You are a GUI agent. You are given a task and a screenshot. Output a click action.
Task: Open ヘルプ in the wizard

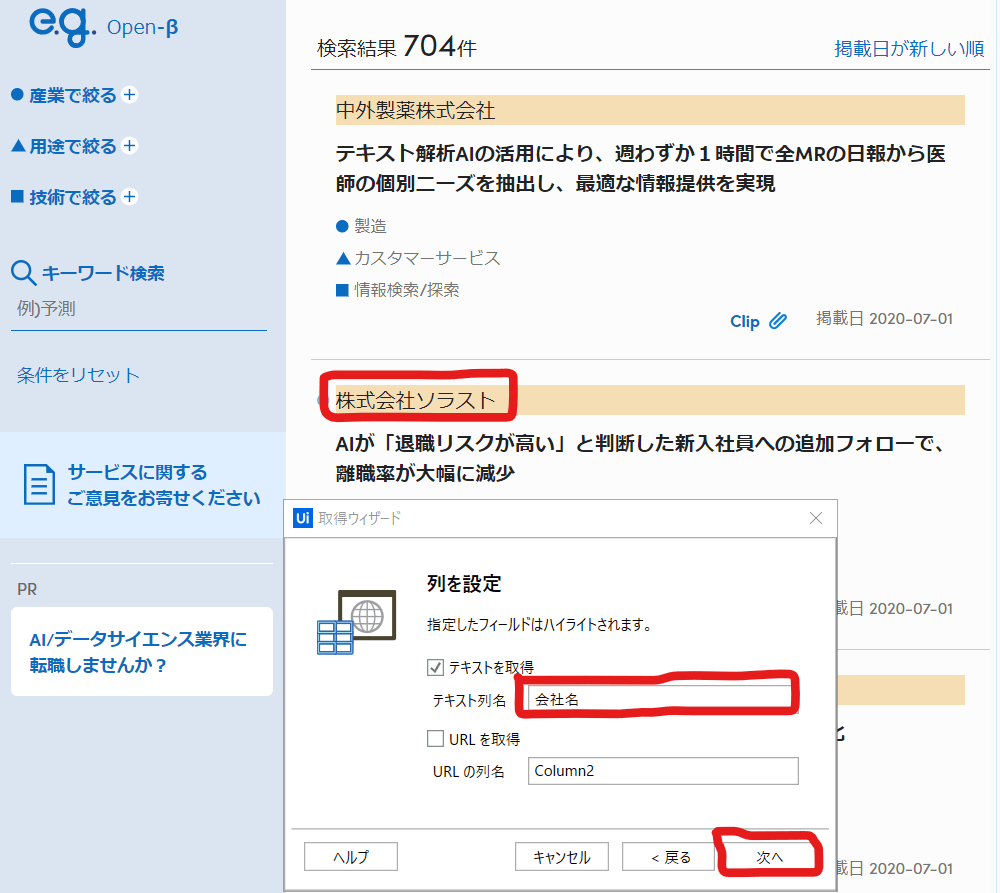click(x=350, y=857)
